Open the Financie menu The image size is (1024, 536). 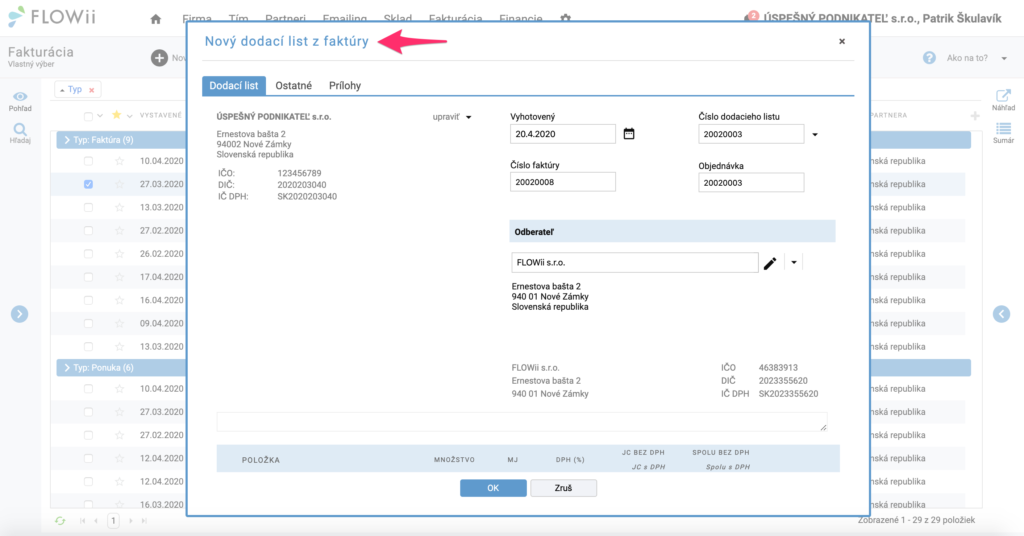(520, 18)
